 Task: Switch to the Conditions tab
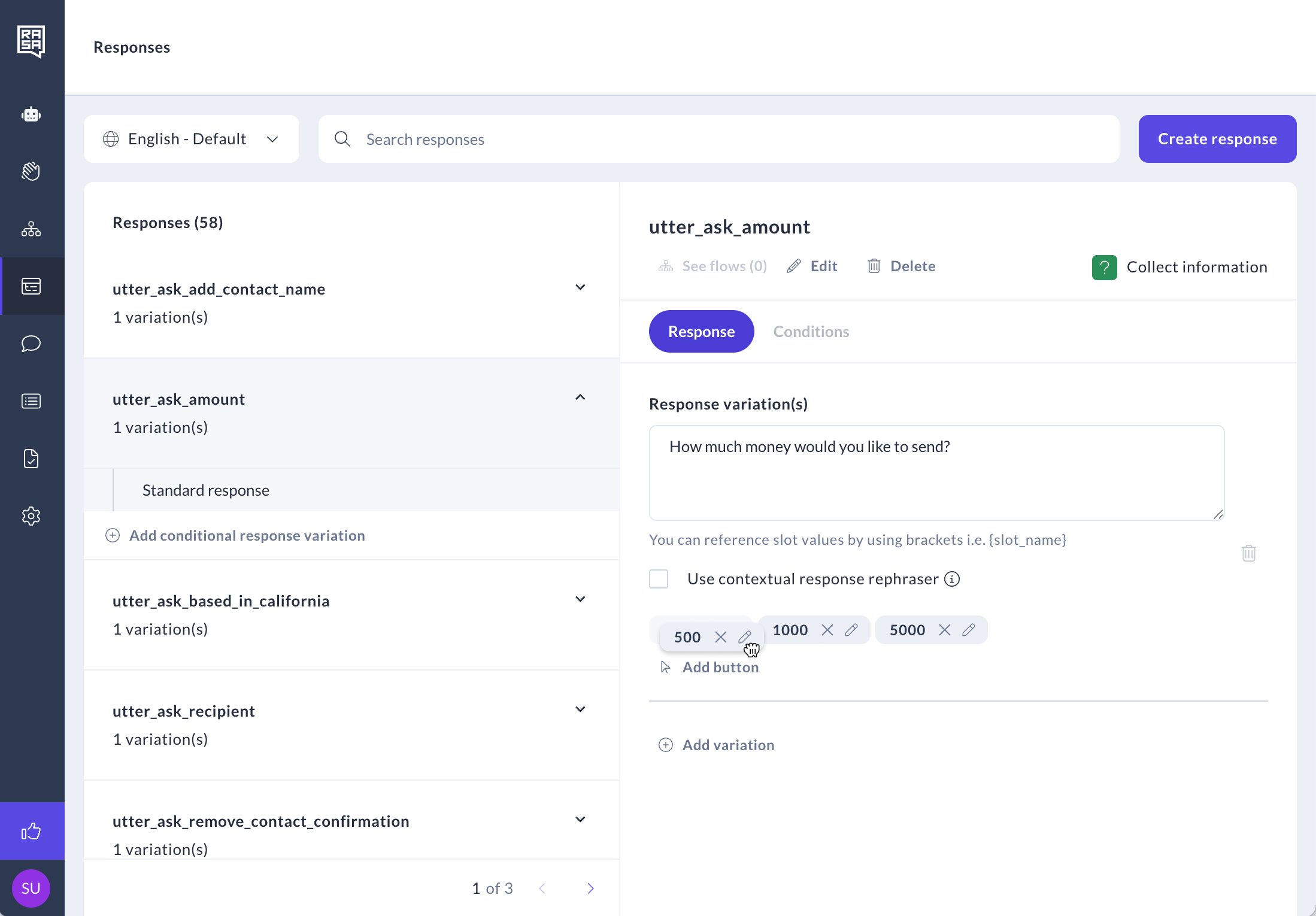(x=811, y=332)
